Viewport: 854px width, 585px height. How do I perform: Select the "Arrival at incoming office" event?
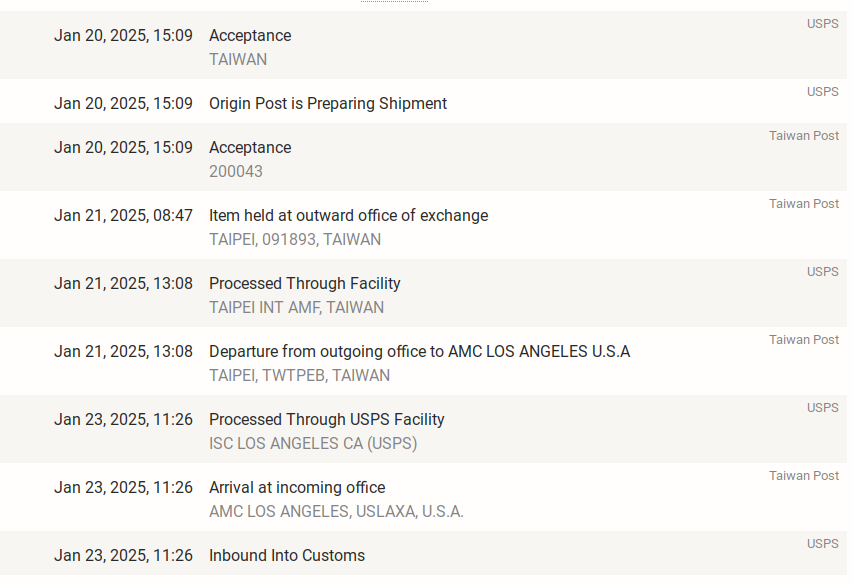[x=296, y=488]
